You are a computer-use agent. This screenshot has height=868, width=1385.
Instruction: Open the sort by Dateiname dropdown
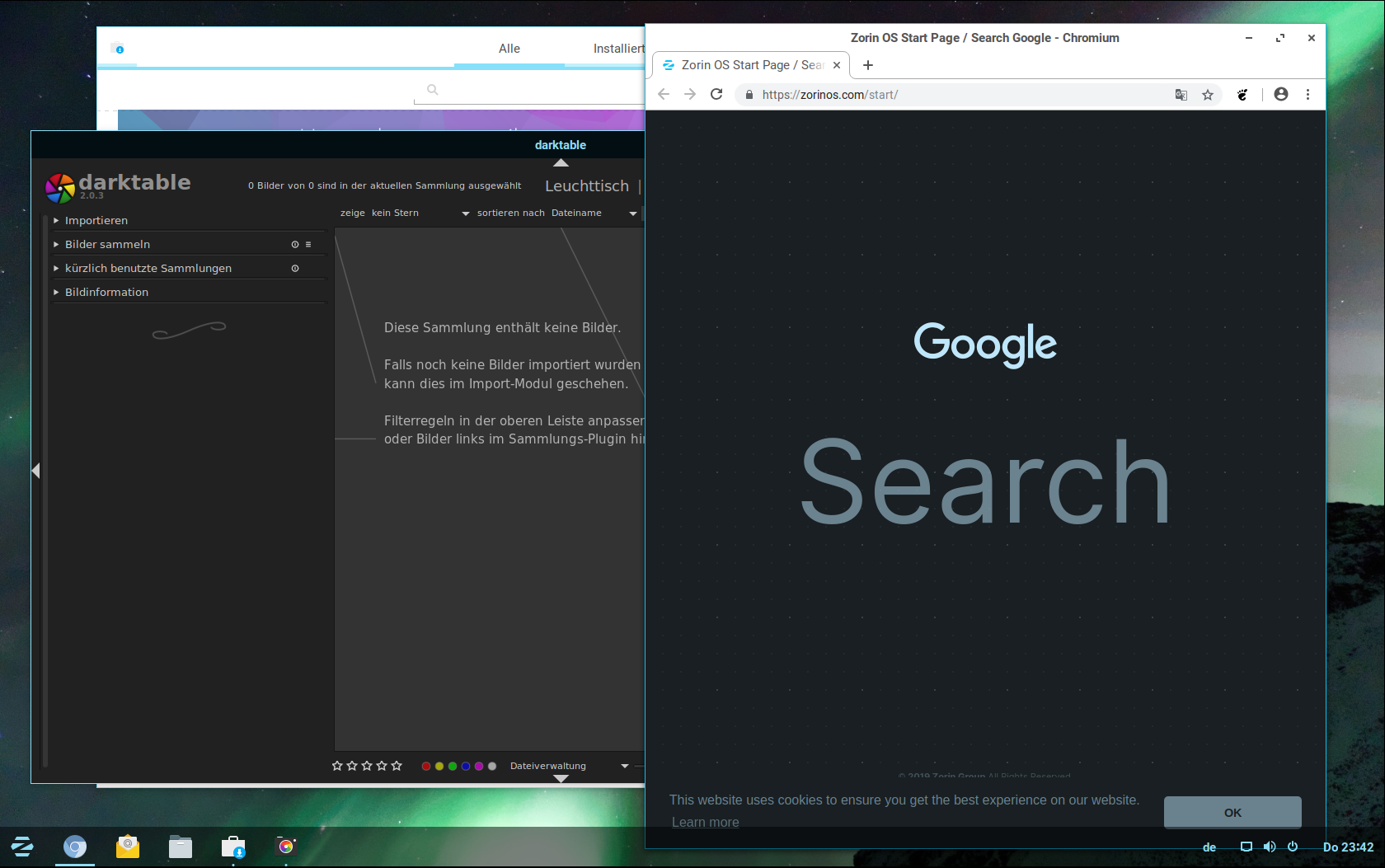tap(594, 213)
